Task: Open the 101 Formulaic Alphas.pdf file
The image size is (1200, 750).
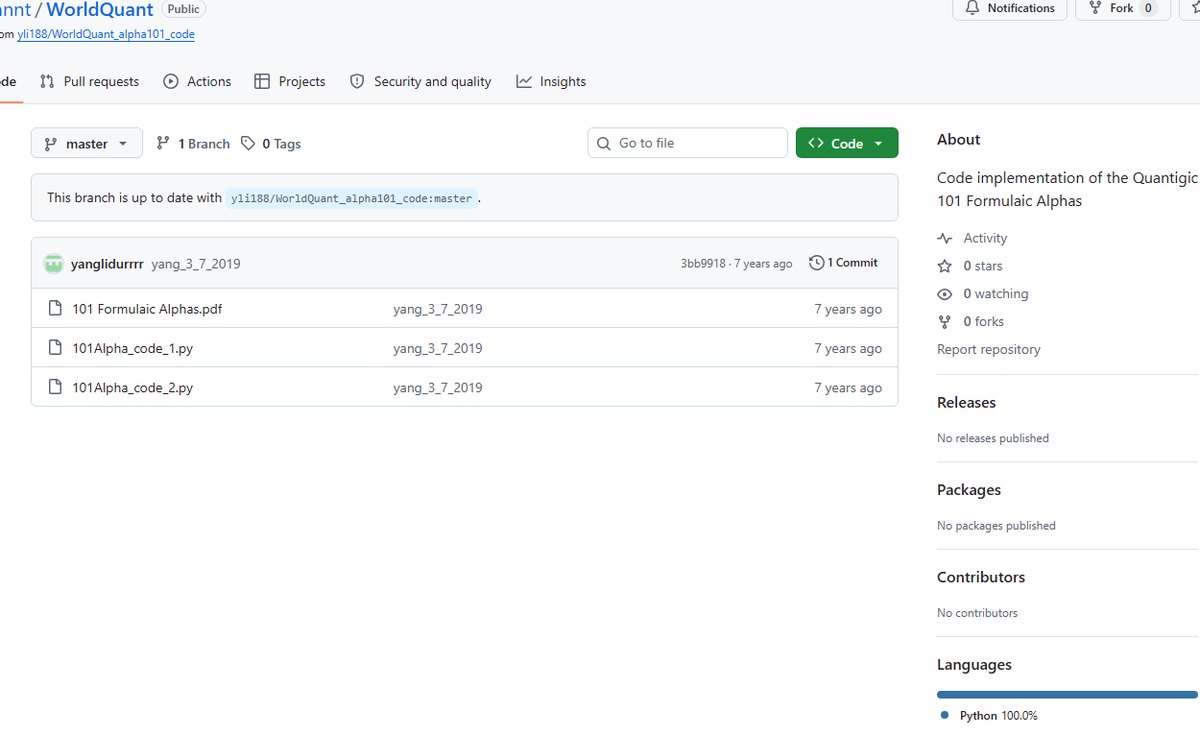Action: (147, 309)
